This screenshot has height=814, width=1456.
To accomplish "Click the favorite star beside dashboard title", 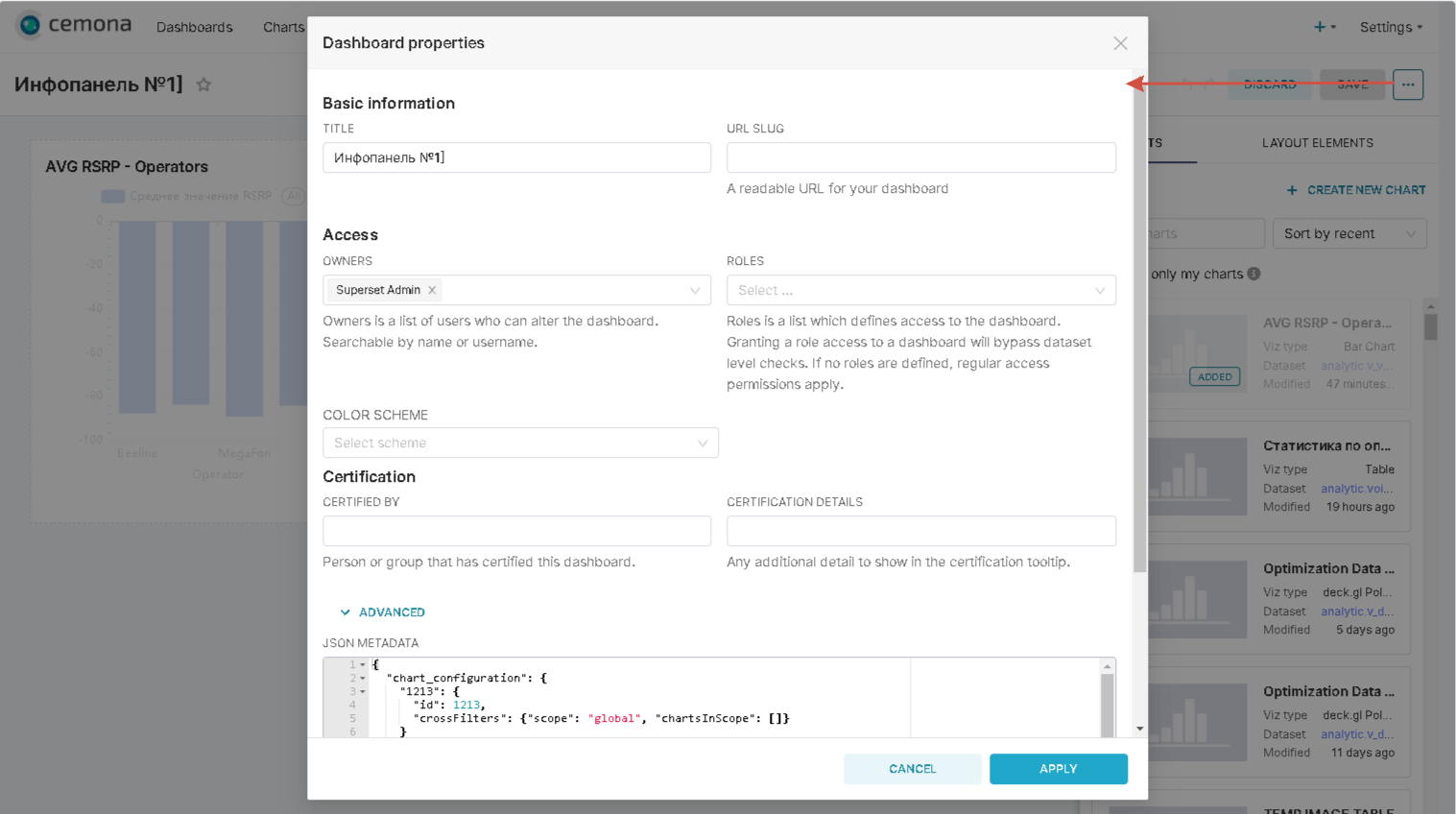I will 203,84.
